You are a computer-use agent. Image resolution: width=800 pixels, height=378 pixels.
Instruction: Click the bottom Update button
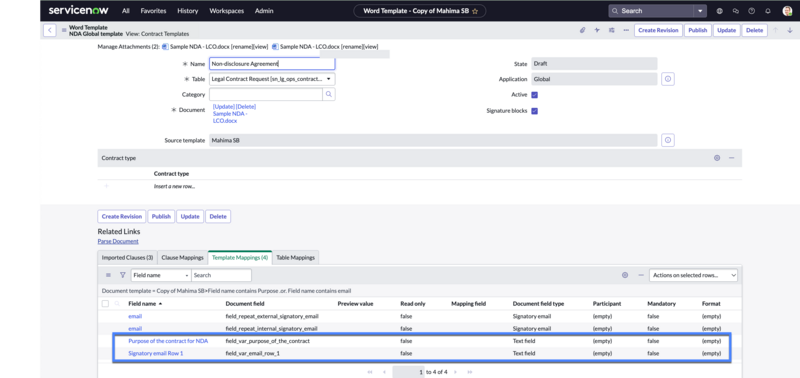[x=190, y=216]
